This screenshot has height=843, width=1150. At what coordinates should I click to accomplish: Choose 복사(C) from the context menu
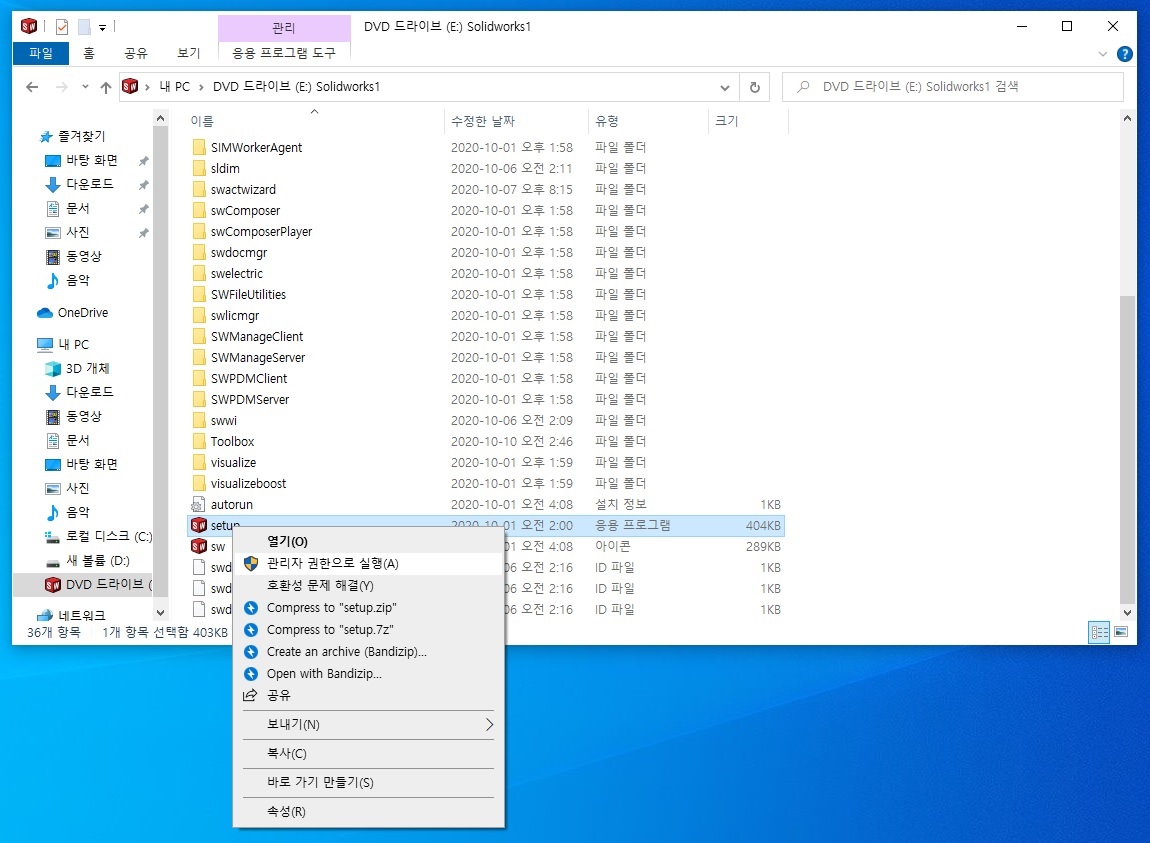pos(368,753)
